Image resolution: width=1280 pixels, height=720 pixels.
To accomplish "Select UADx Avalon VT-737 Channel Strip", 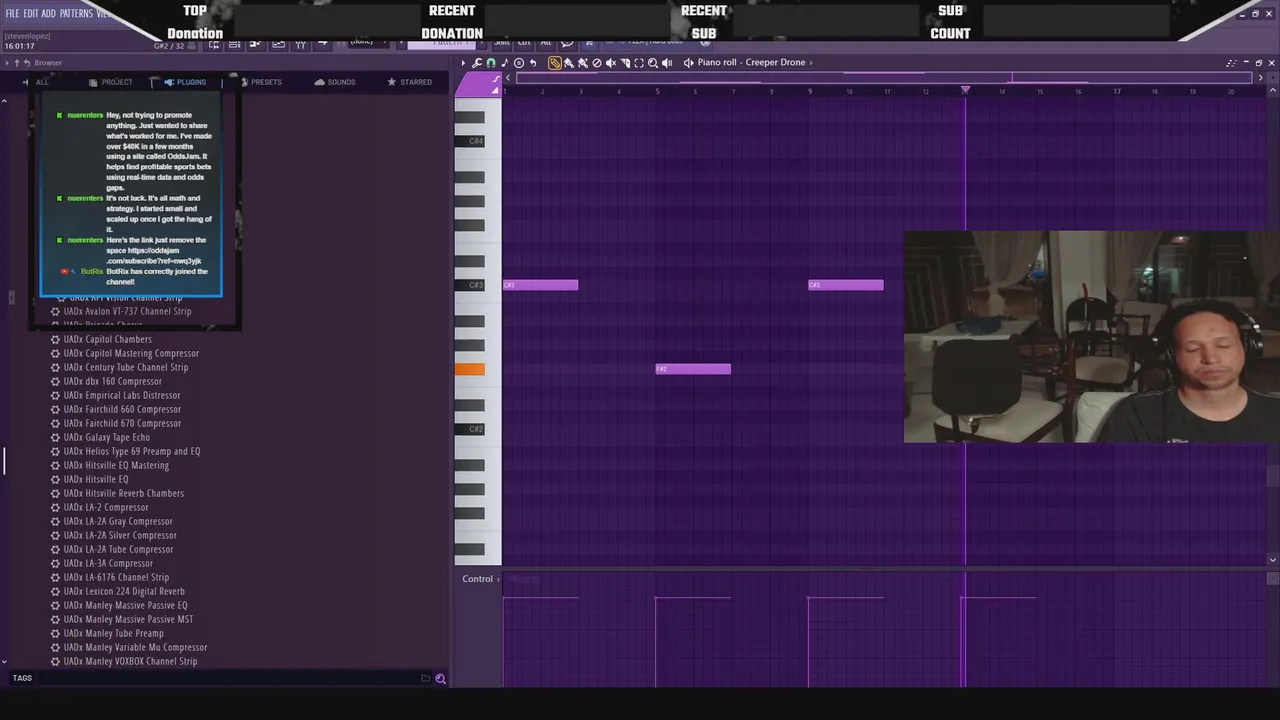I will coord(127,311).
